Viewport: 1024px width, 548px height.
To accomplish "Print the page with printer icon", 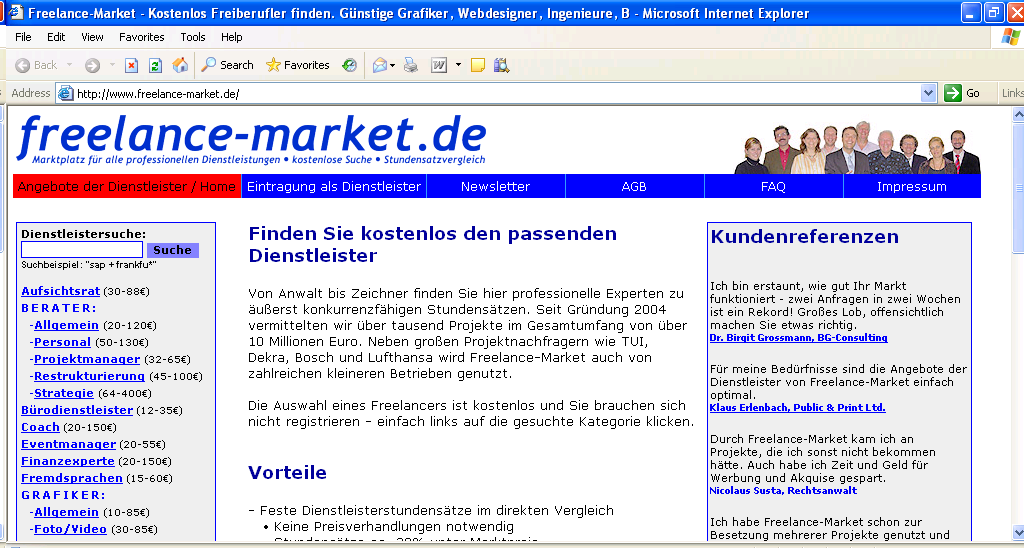I will coord(411,65).
